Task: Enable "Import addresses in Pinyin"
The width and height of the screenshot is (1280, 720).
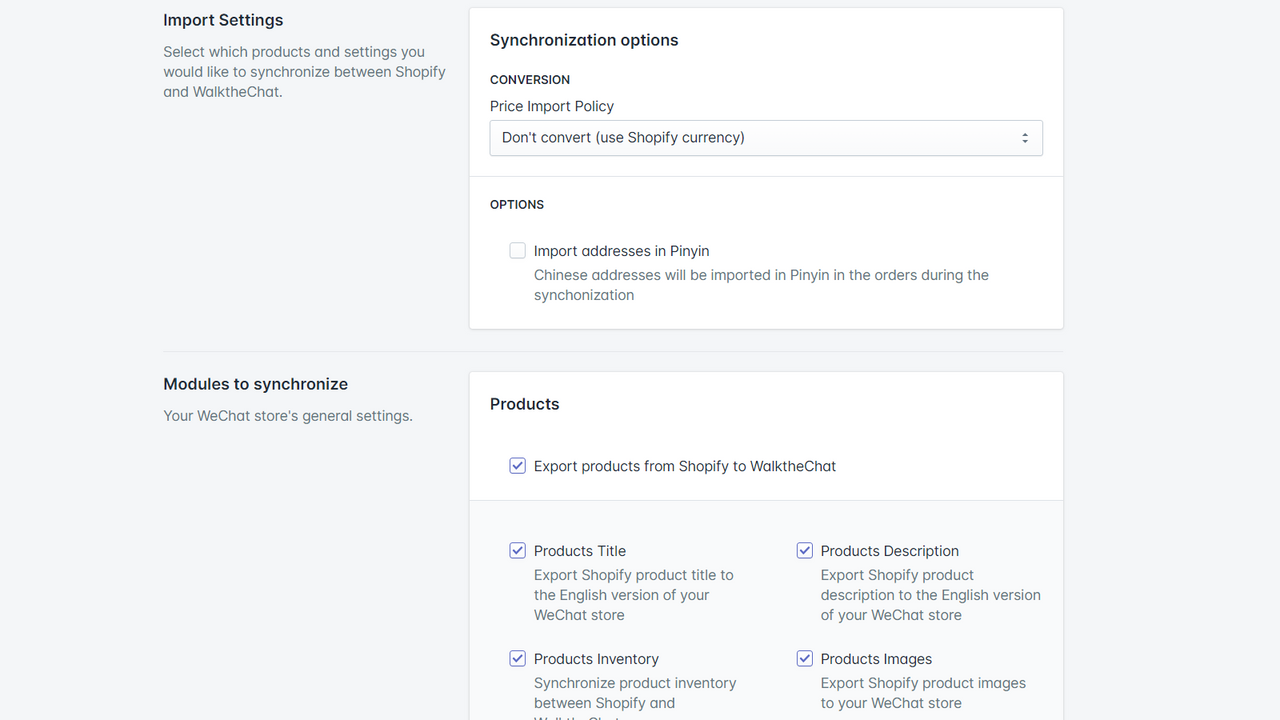Action: click(x=517, y=250)
